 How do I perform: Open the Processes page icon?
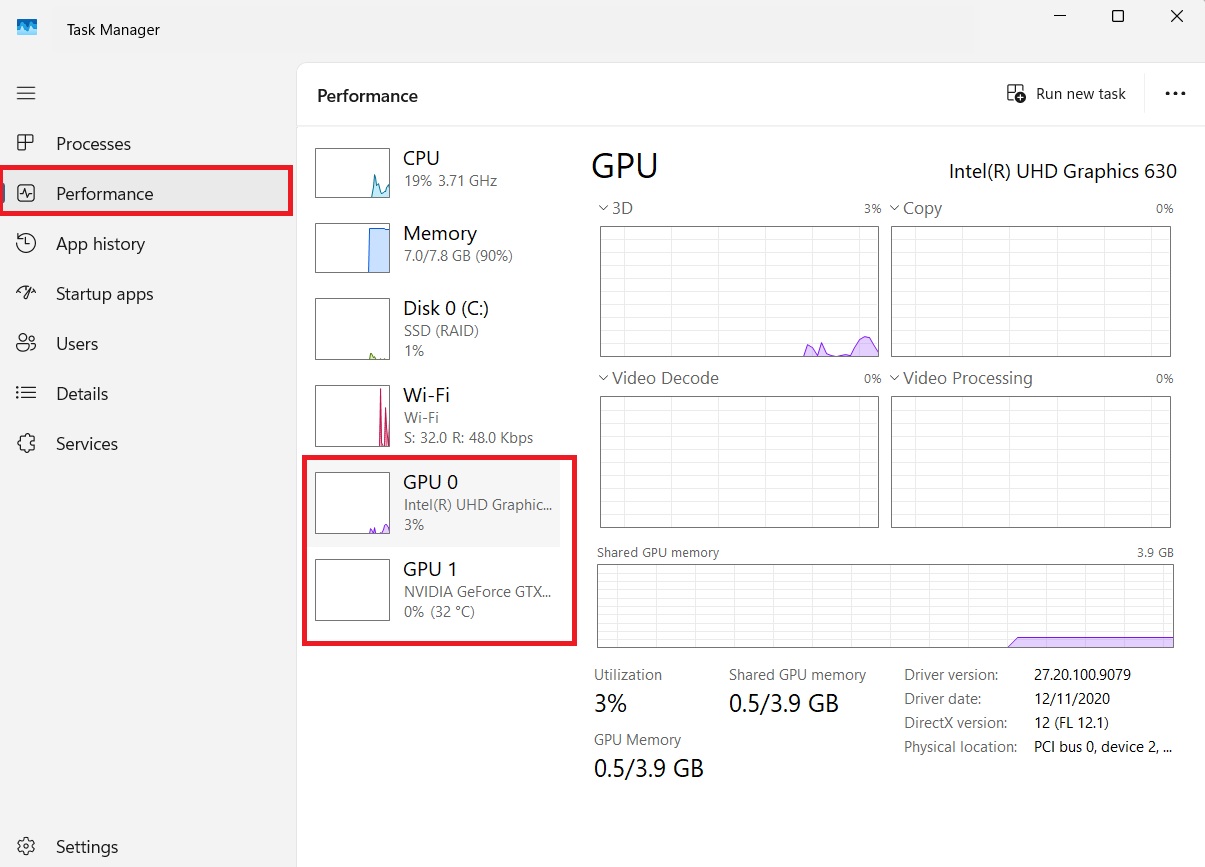tap(26, 144)
